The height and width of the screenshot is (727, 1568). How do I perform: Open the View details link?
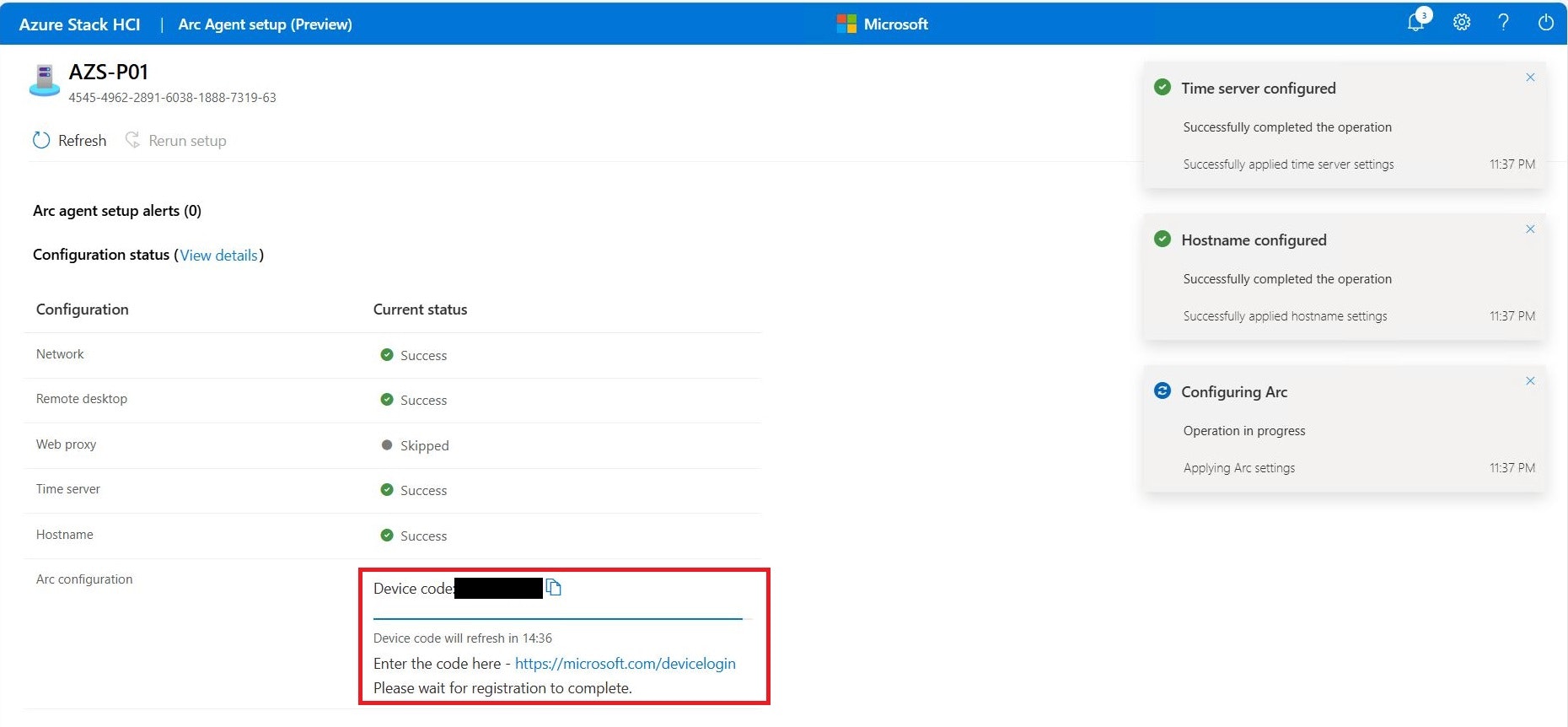pyautogui.click(x=218, y=255)
